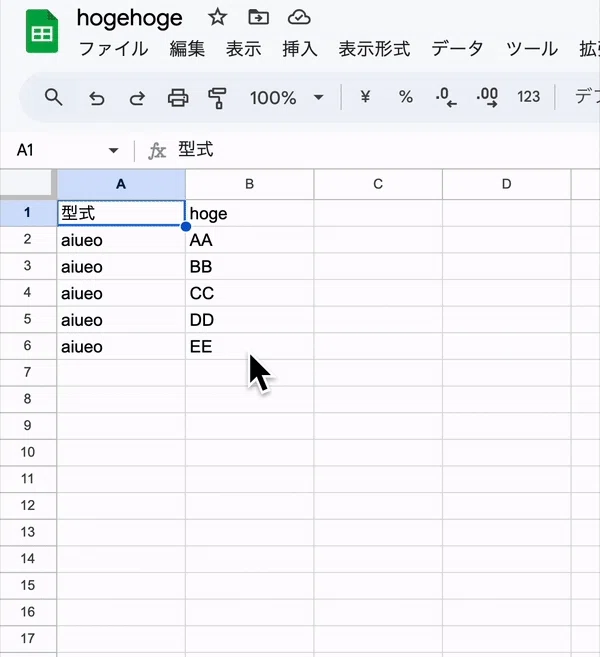600x657 pixels.
Task: Click the redo arrow icon
Action: [137, 98]
